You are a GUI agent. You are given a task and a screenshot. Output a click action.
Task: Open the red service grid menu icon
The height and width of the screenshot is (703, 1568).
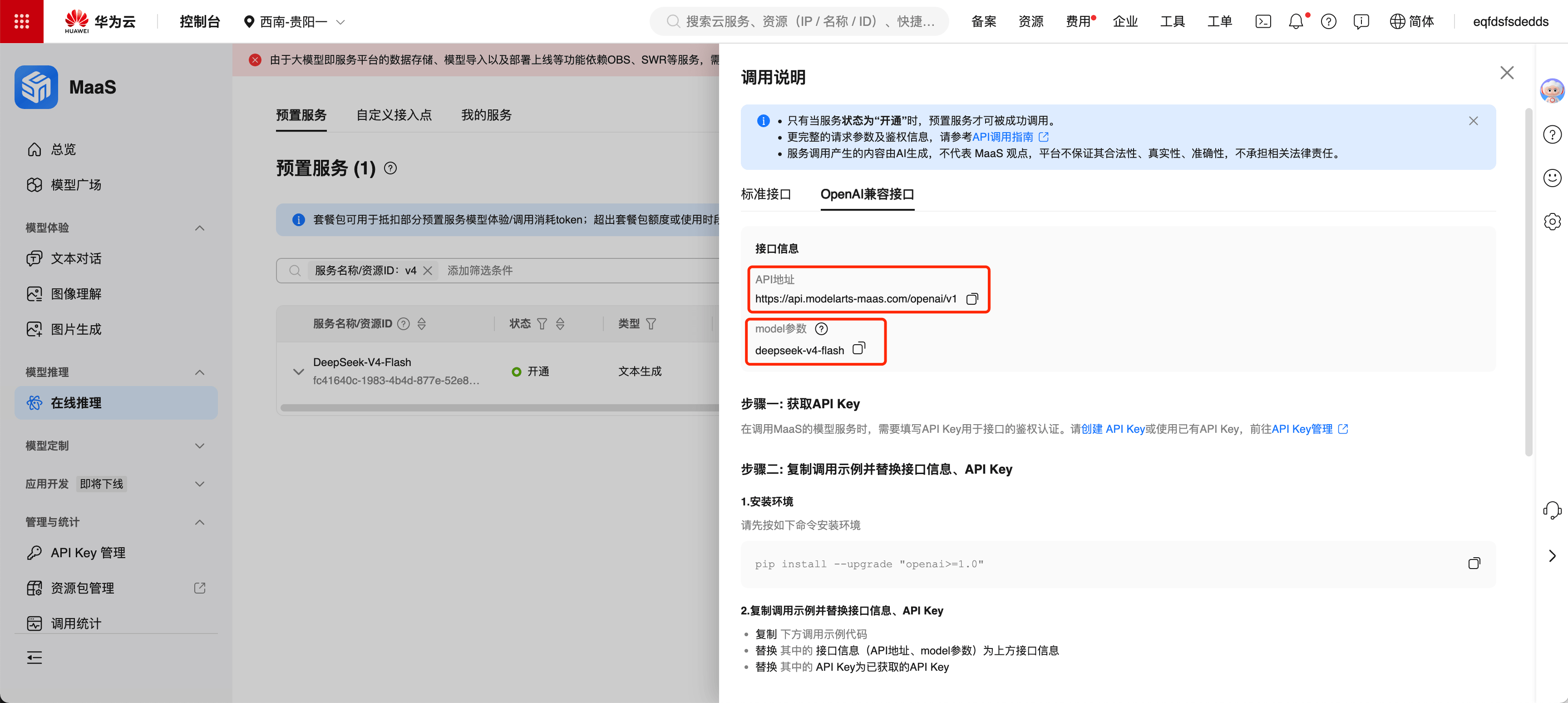[x=22, y=21]
